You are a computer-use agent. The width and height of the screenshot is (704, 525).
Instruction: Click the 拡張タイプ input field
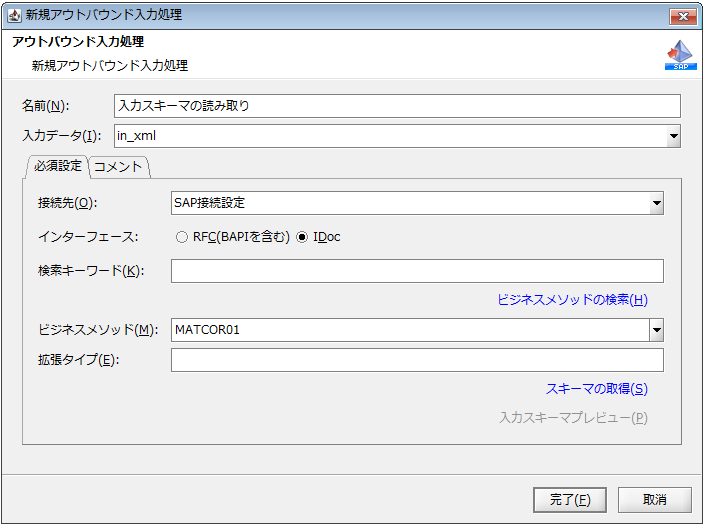click(417, 360)
